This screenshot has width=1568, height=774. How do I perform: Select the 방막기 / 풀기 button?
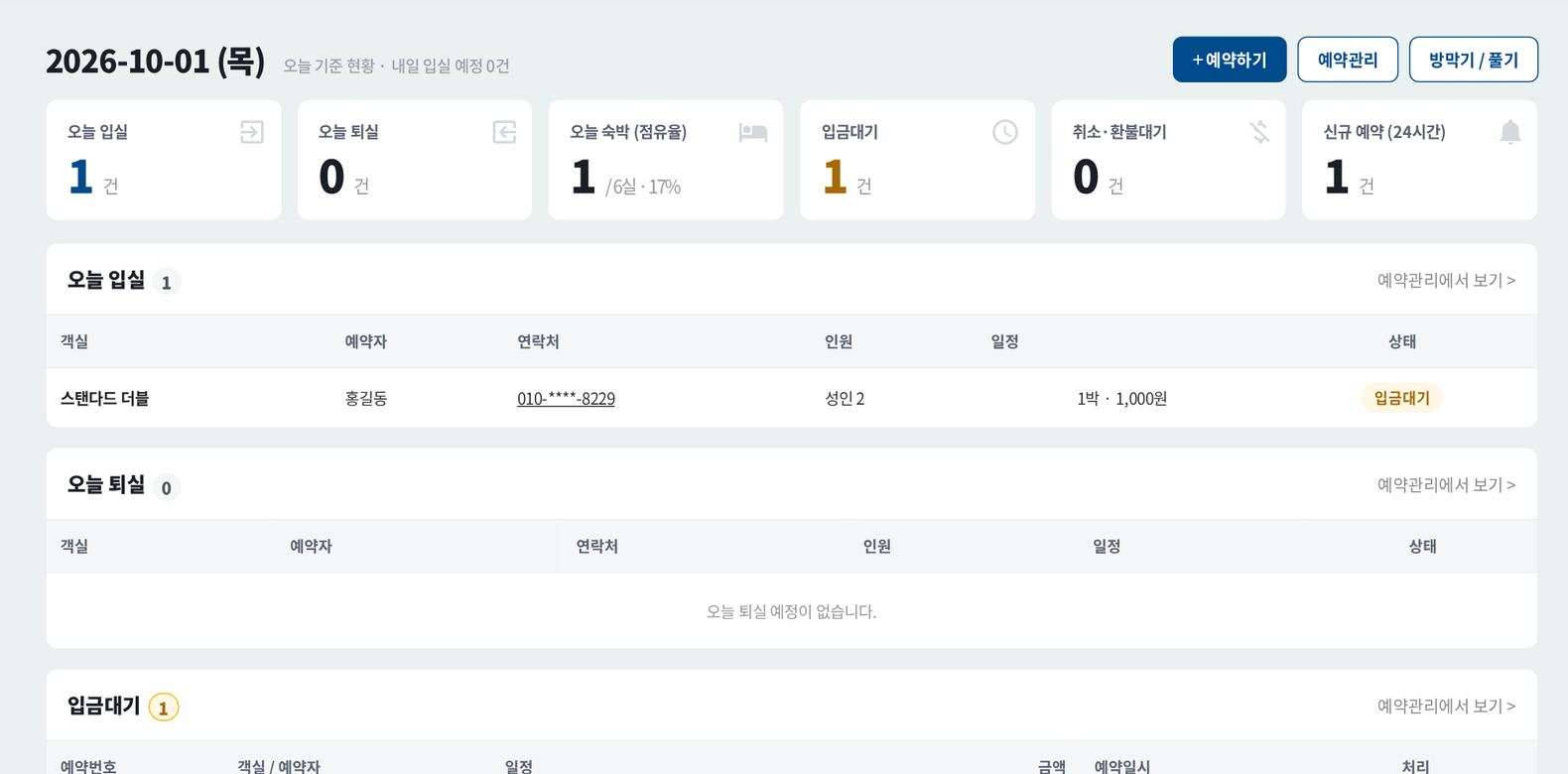coord(1474,60)
